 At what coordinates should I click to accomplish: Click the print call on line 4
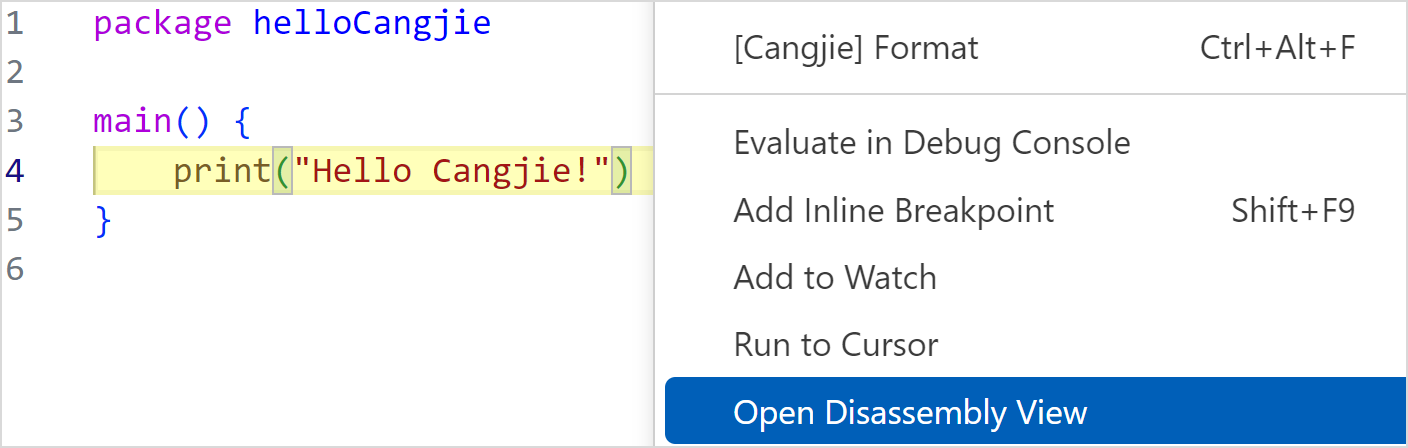(x=221, y=171)
